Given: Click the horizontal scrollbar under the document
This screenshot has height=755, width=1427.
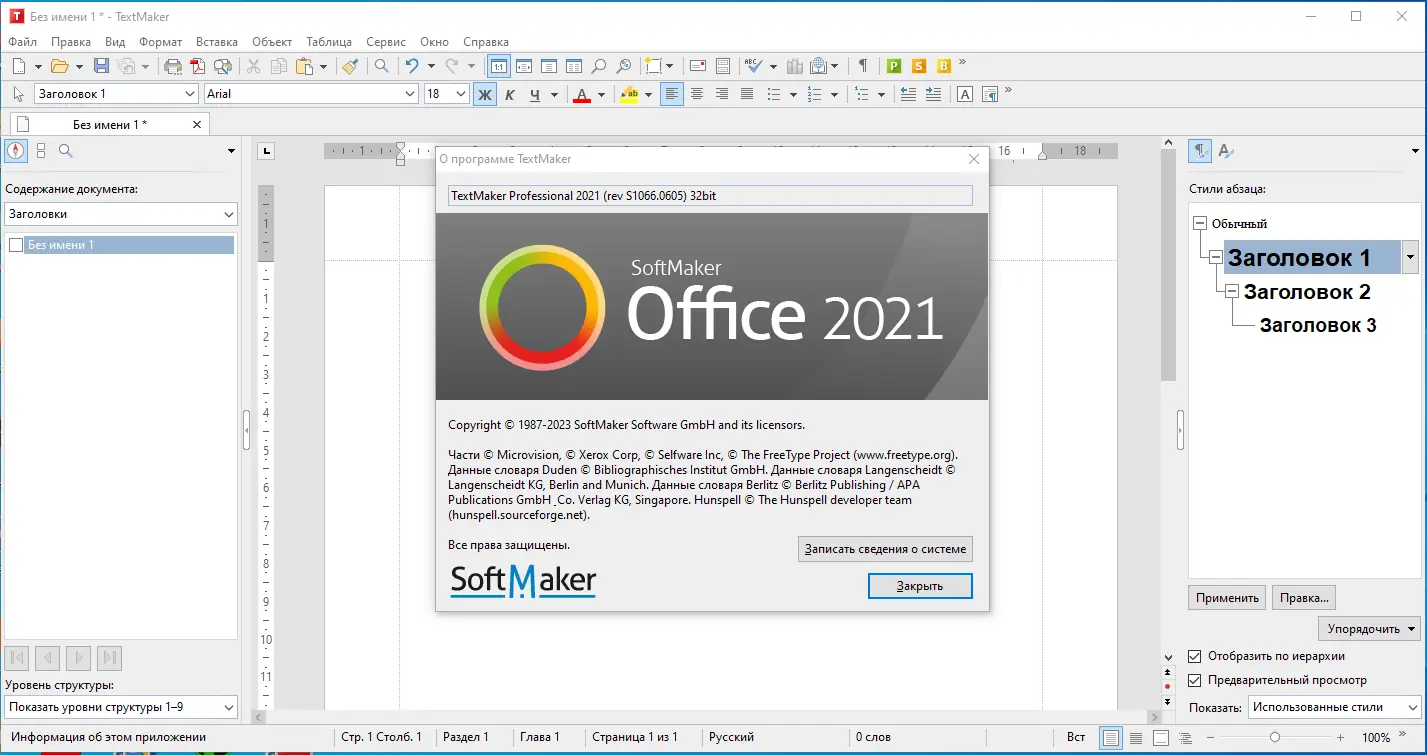Looking at the screenshot, I should coord(707,718).
